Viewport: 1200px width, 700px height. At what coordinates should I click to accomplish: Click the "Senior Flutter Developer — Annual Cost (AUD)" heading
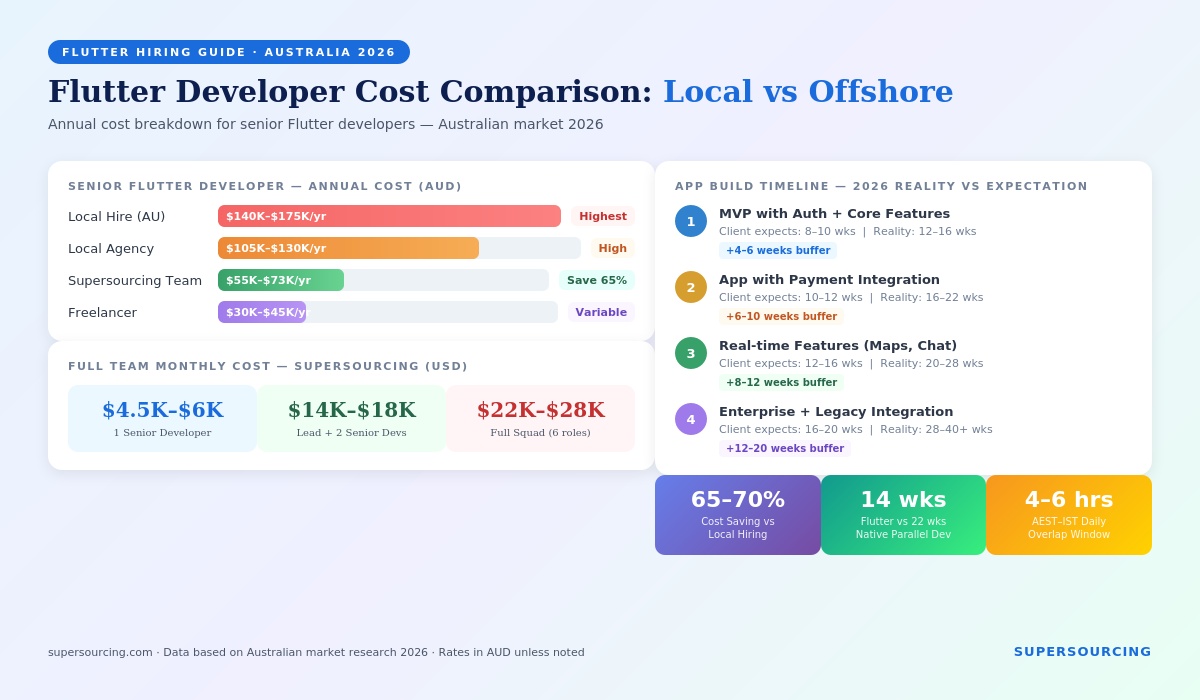tap(265, 186)
